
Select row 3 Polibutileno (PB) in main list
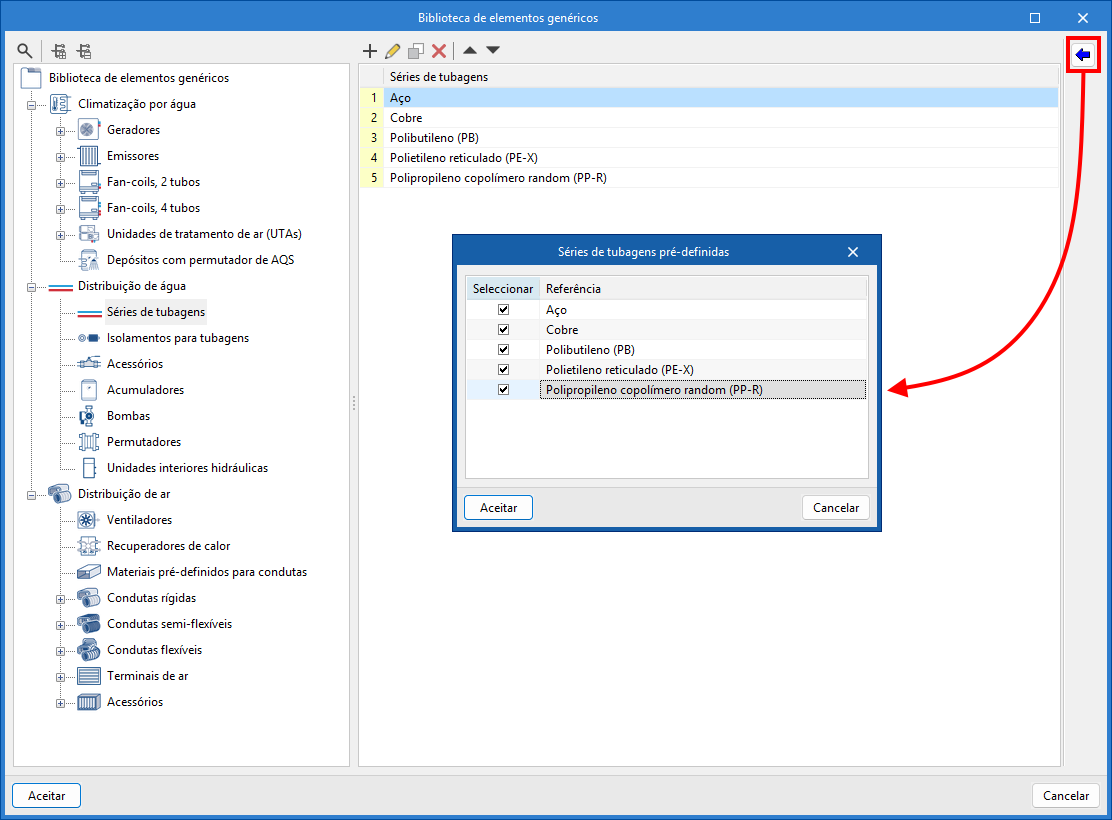click(709, 138)
